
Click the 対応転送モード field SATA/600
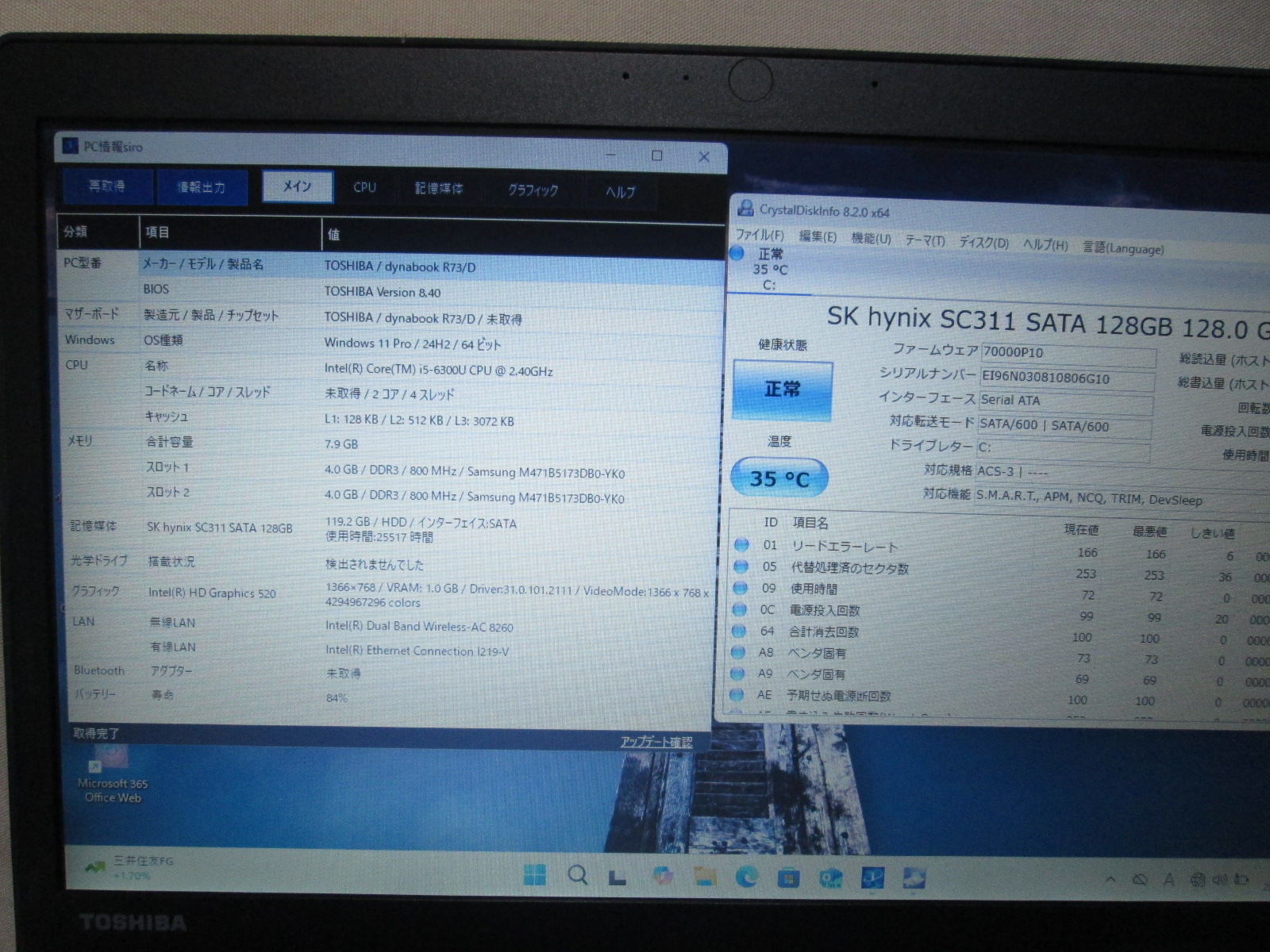1064,426
